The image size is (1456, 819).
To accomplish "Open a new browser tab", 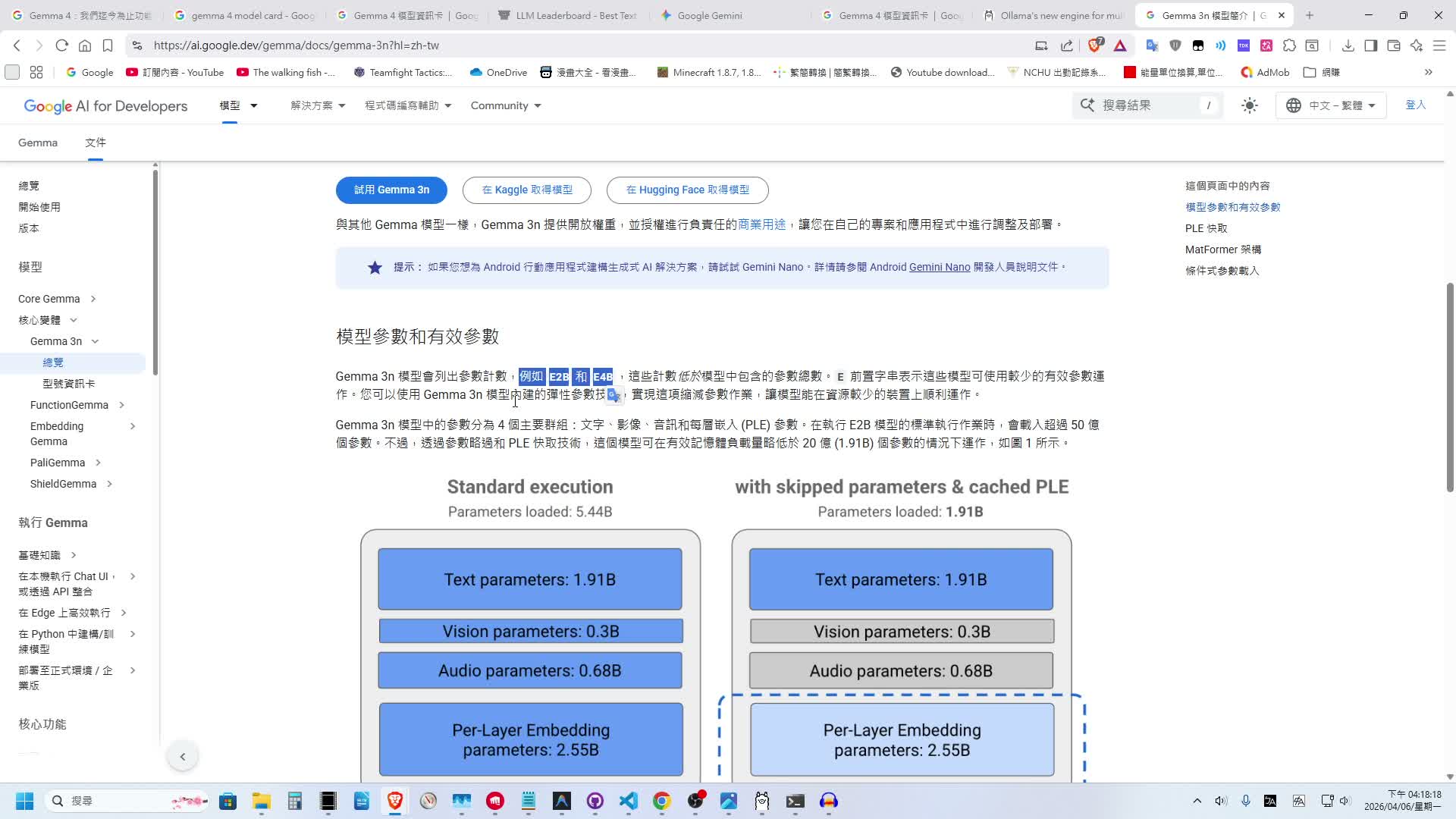I will point(1309,15).
